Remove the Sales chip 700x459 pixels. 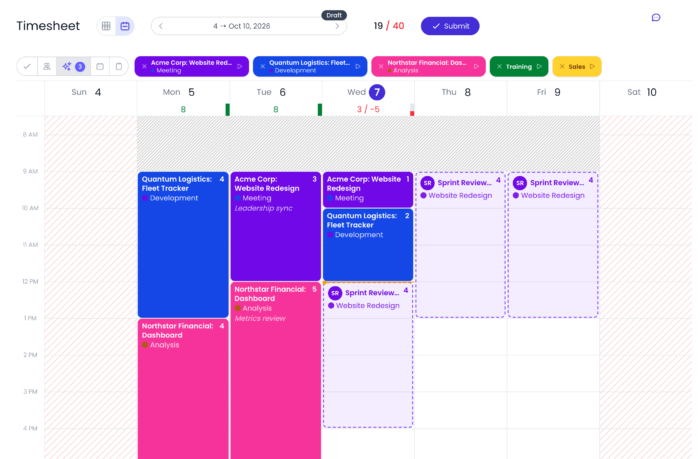click(562, 67)
